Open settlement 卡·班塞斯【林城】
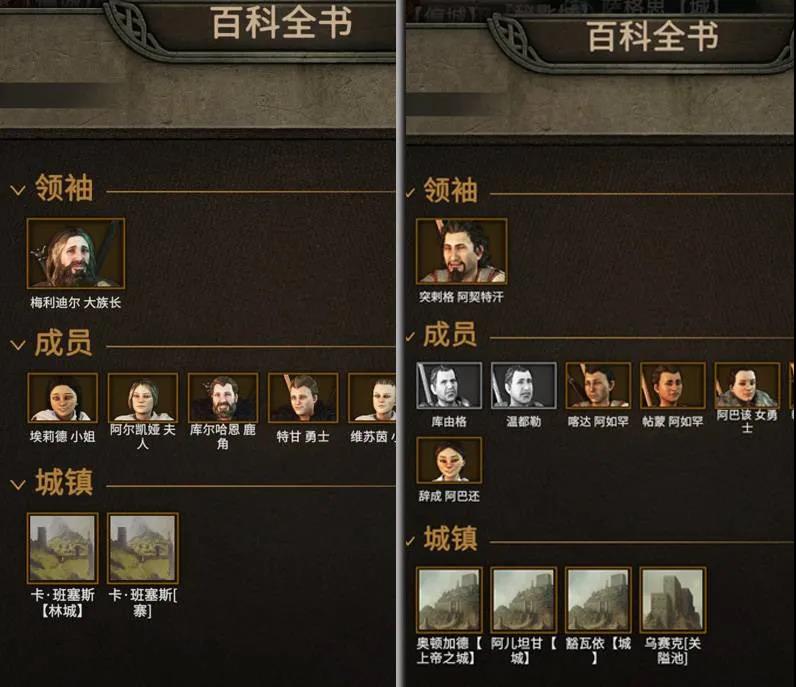Image resolution: width=796 pixels, height=687 pixels. click(62, 548)
